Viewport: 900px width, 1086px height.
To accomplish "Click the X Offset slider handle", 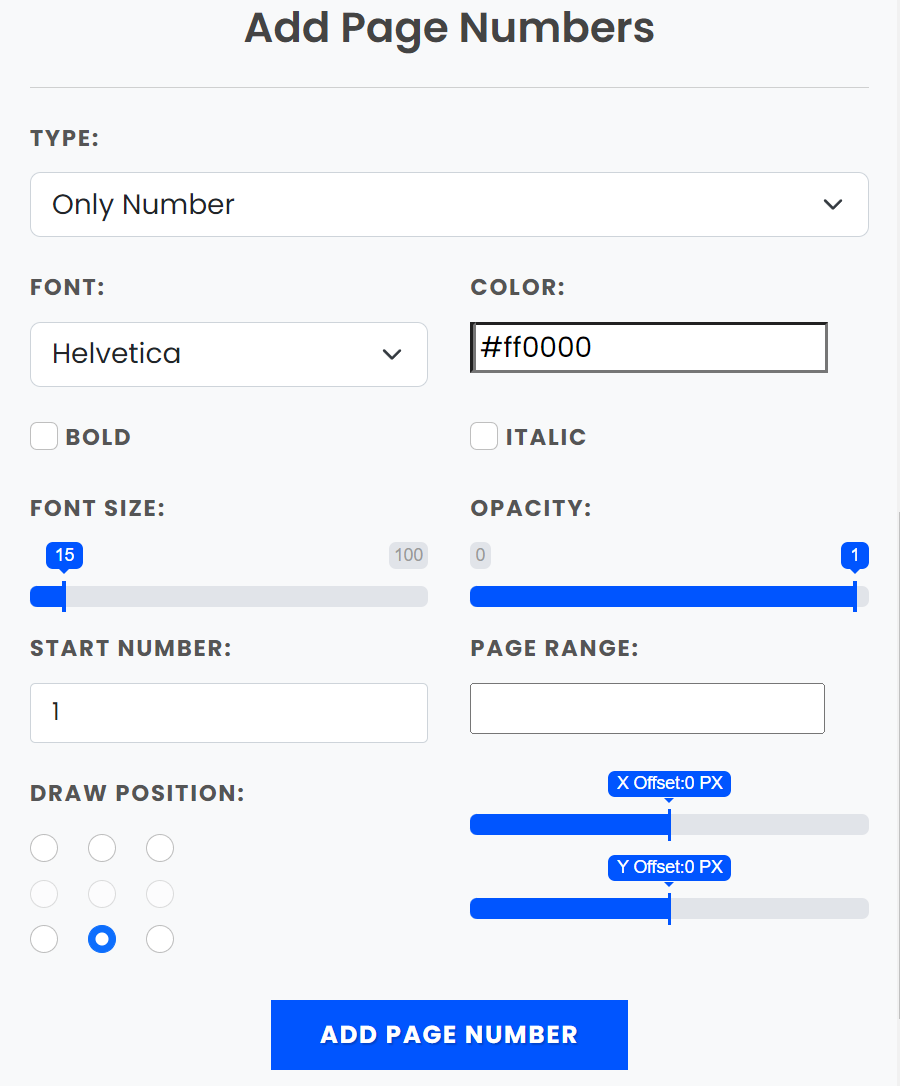I will coord(669,824).
